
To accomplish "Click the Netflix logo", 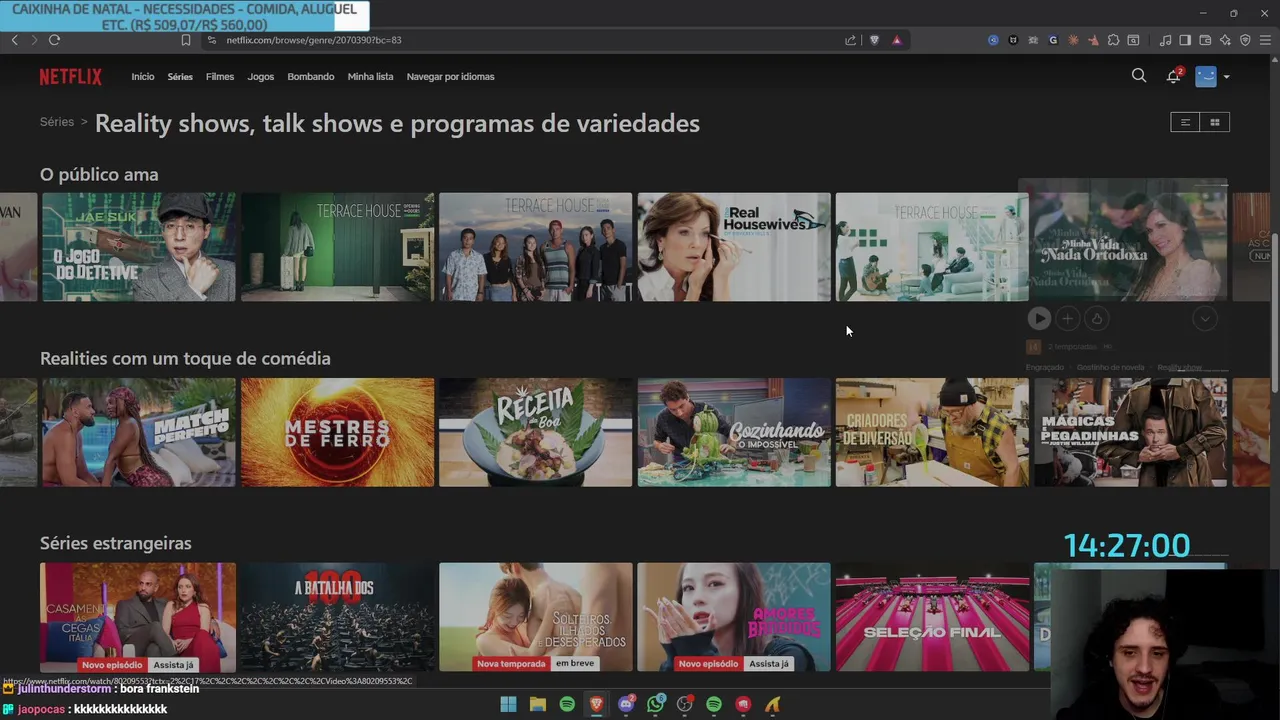I will click(x=71, y=77).
